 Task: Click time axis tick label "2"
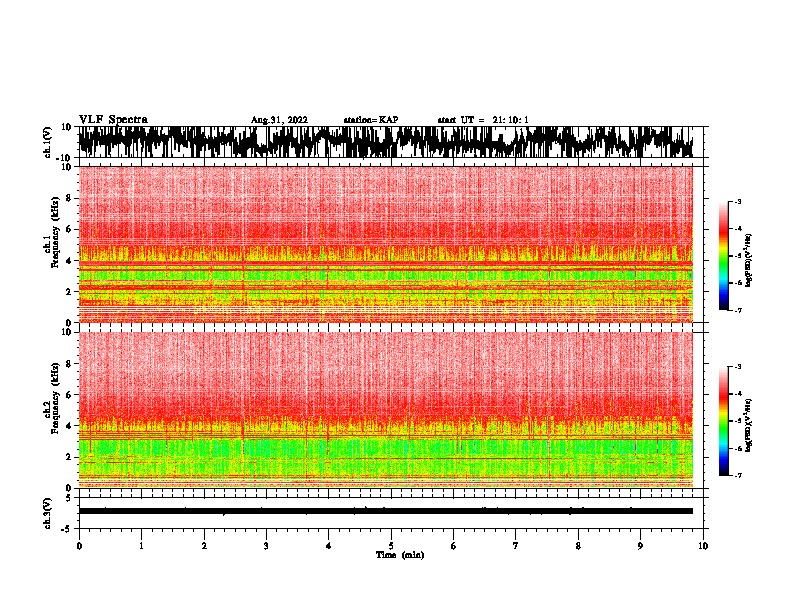(x=204, y=546)
